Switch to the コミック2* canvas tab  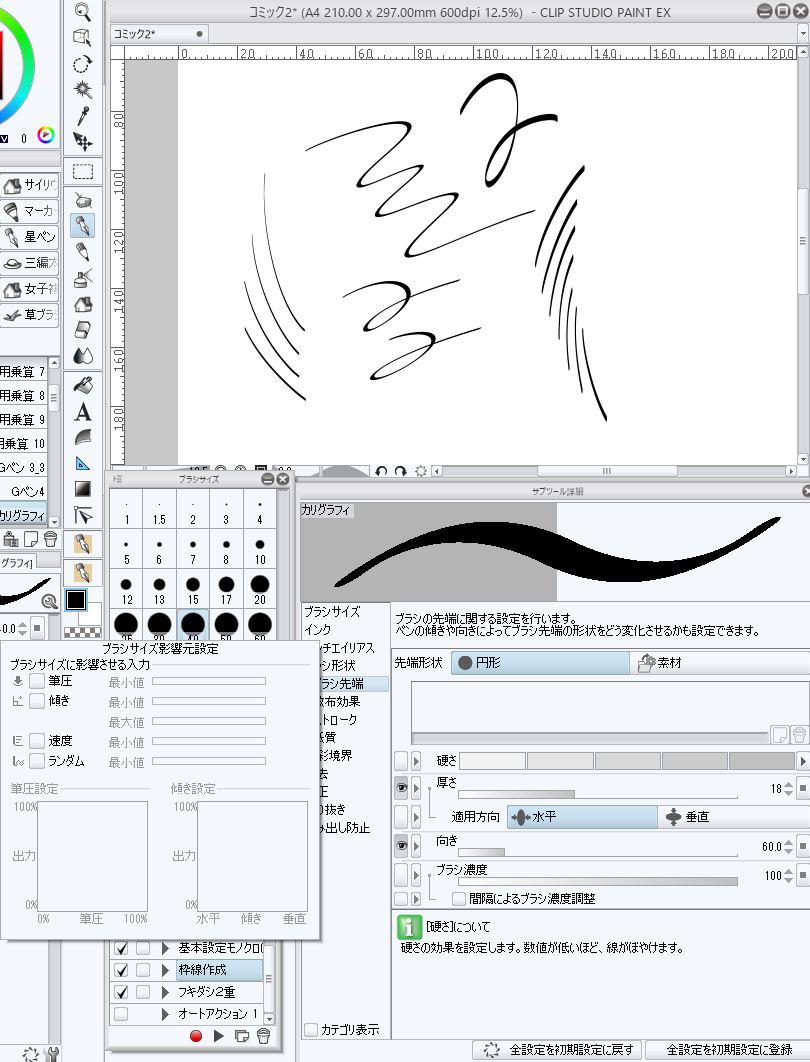(x=159, y=34)
